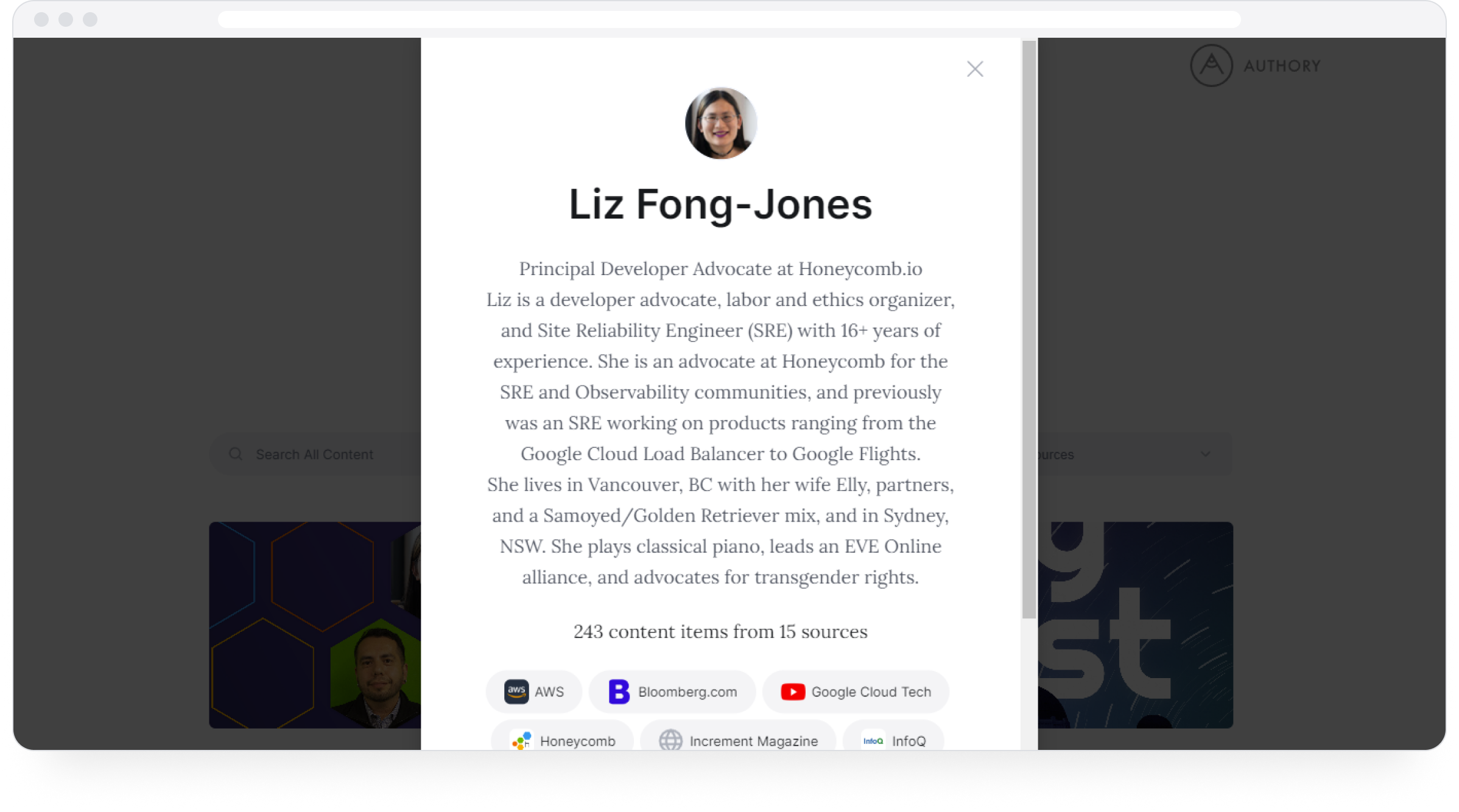Open the dark blue content thumbnail at right
Image resolution: width=1459 pixels, height=812 pixels.
pos(1135,625)
